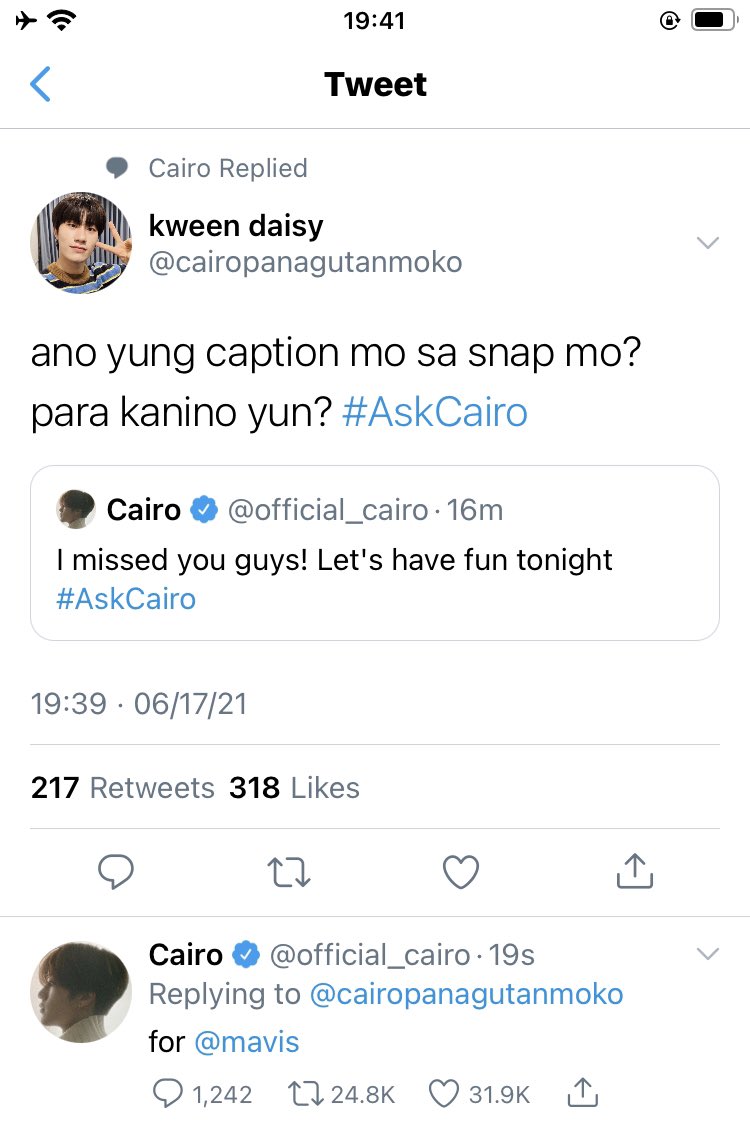This screenshot has height=1126, width=750.
Task: Open Cairo's avatar on the reply
Action: [x=81, y=992]
